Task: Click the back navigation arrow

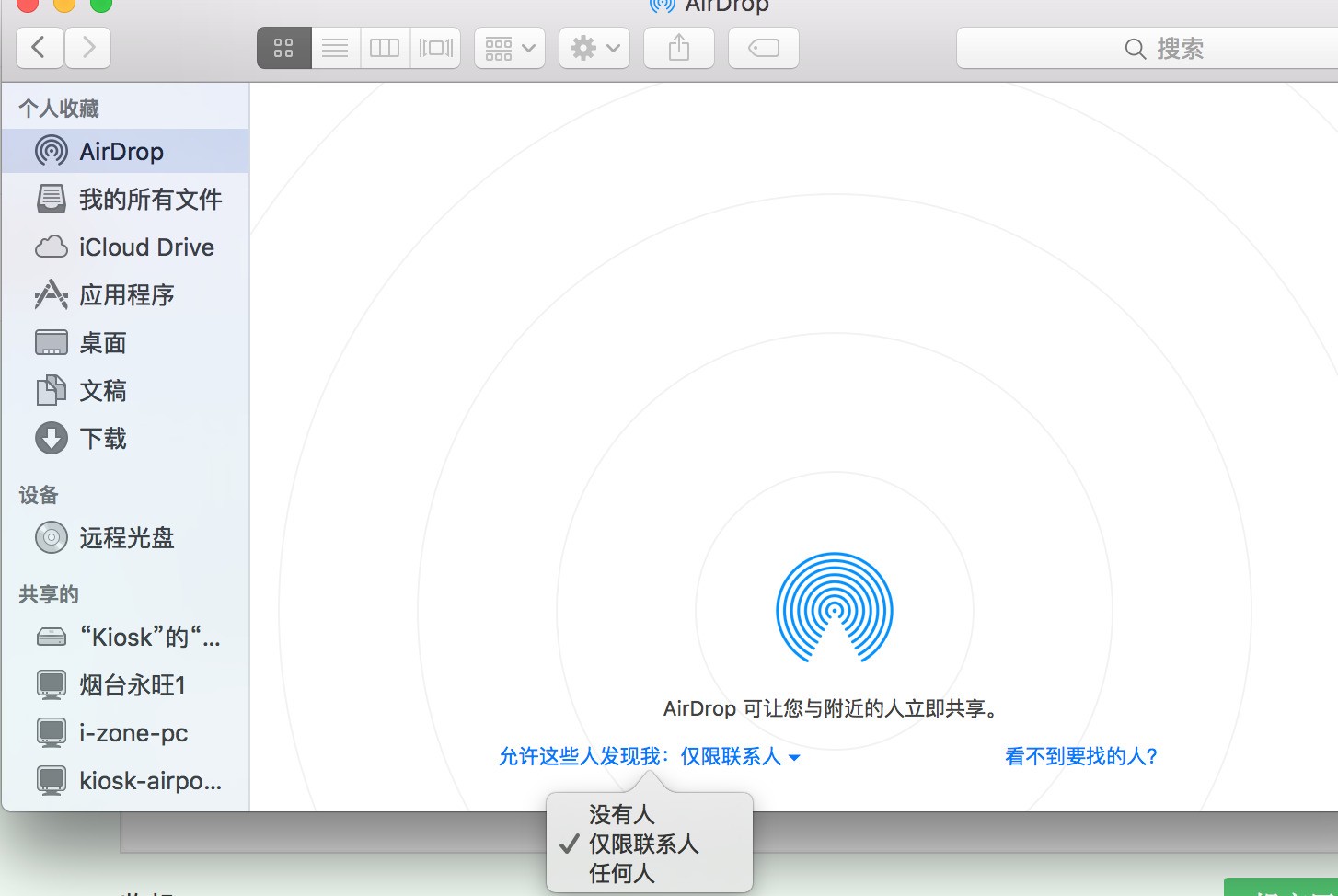Action: tap(40, 47)
